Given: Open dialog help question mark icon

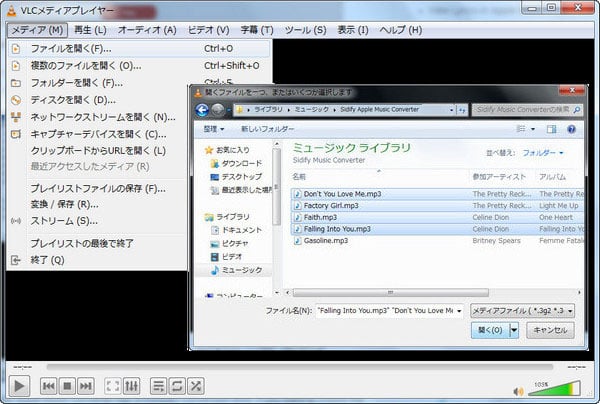Looking at the screenshot, I should 571,129.
